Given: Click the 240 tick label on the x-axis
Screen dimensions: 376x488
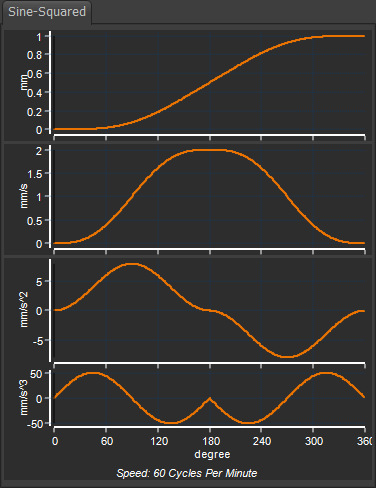Looking at the screenshot, I should 262,441.
